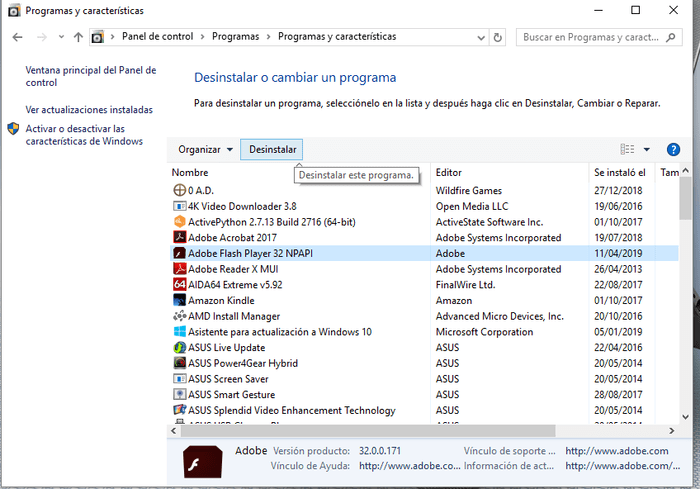This screenshot has width=700, height=489.
Task: Click the 'Open Media LLC' editor cell
Action: 471,206
